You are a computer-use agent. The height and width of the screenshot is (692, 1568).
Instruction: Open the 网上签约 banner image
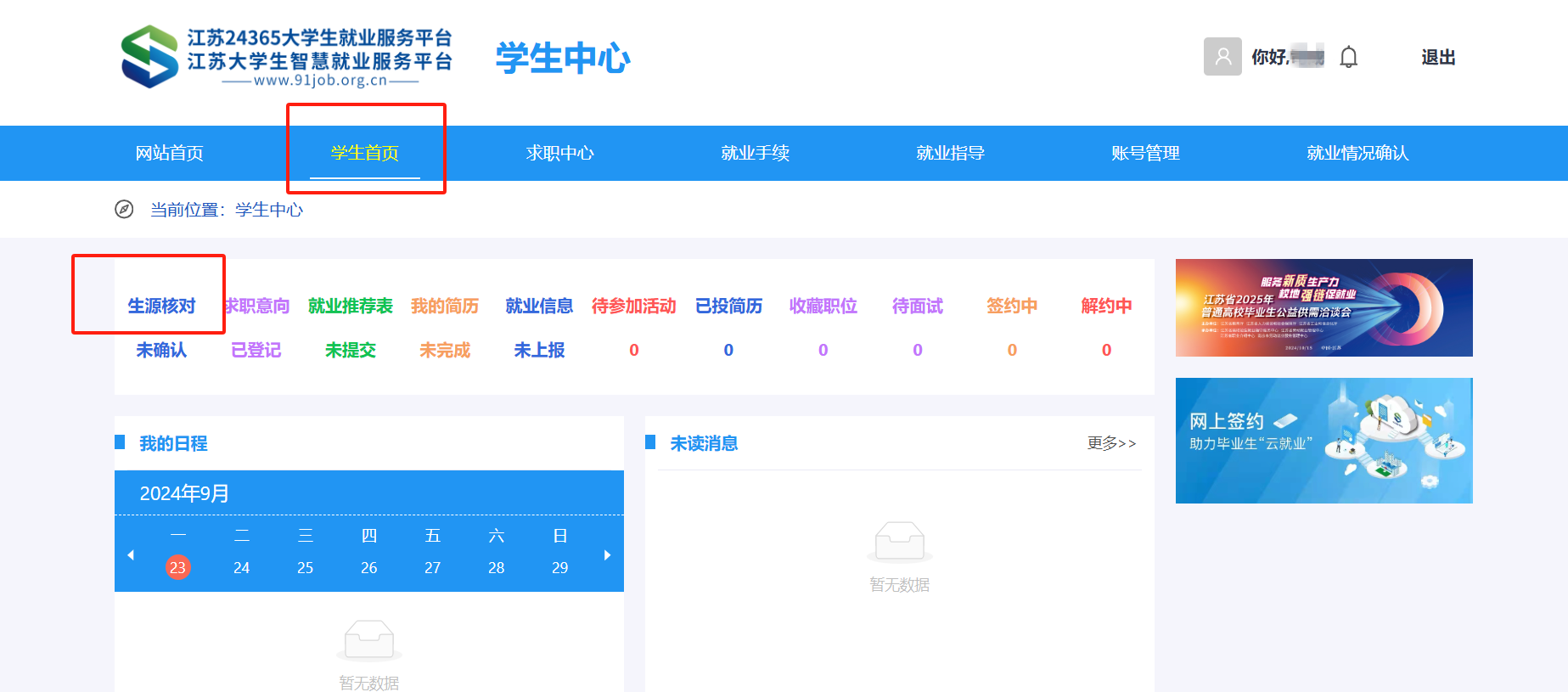coord(1324,441)
